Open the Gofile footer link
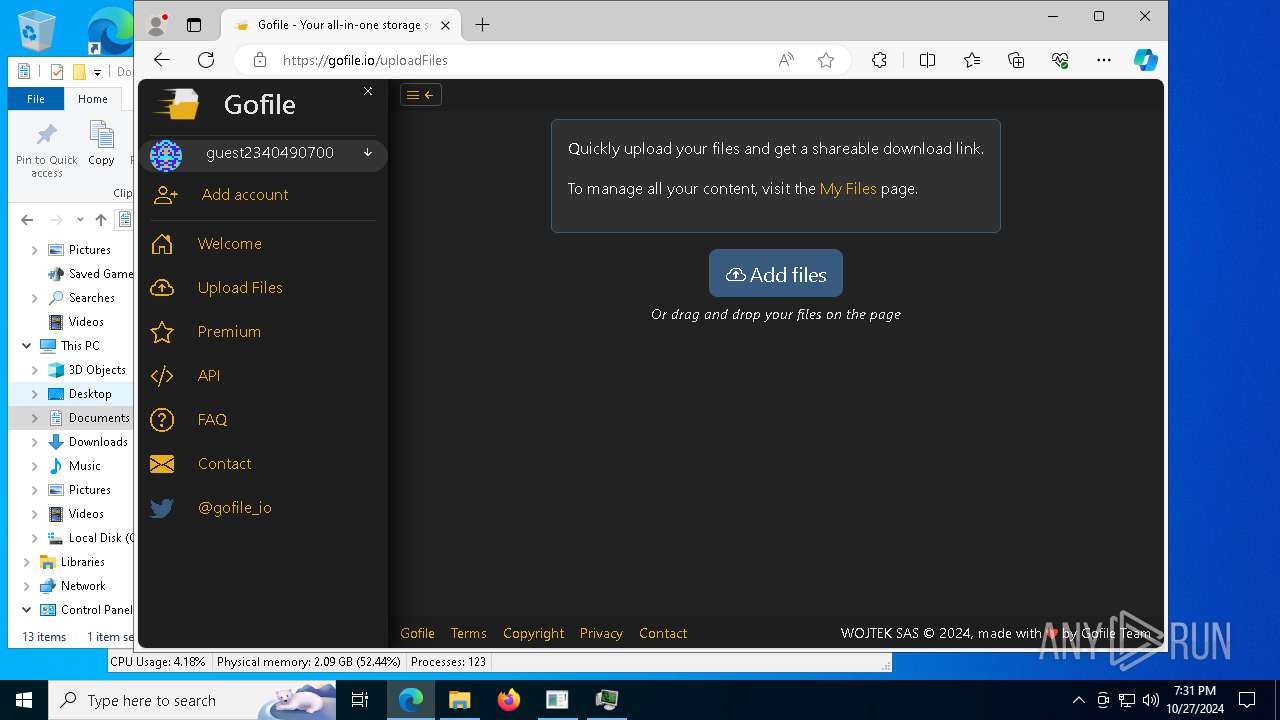 coord(417,633)
